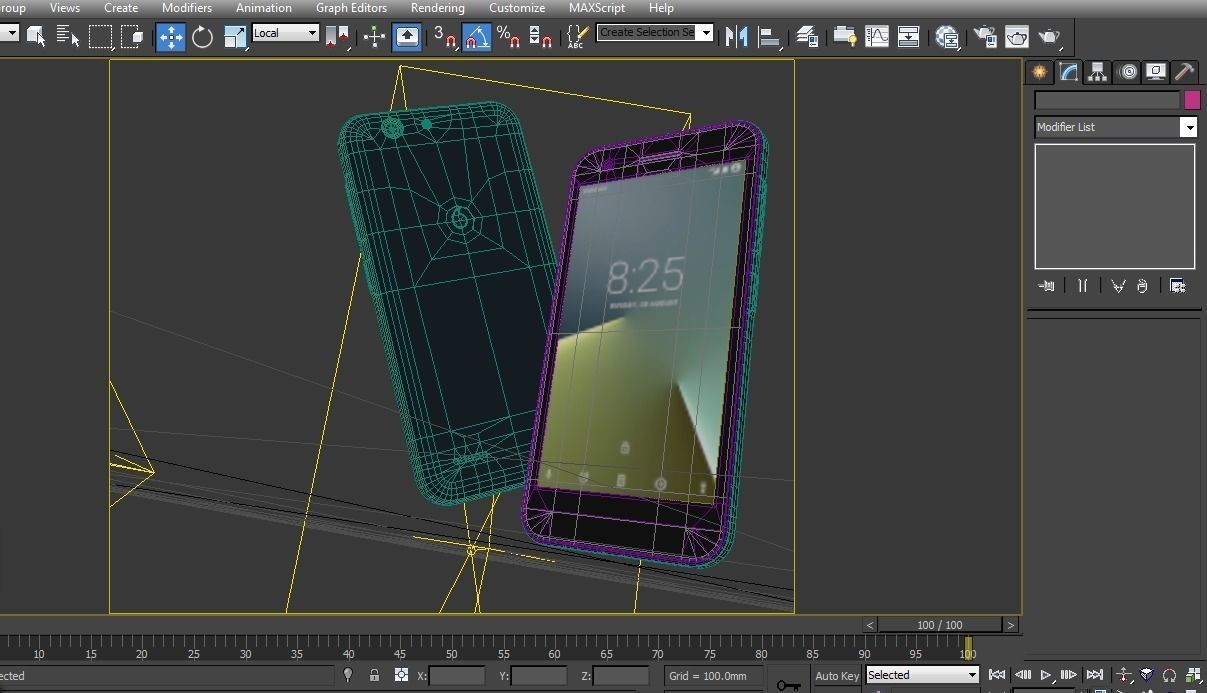Toggle Keyboard Shortcut Override button
Image resolution: width=1207 pixels, height=693 pixels.
pyautogui.click(x=407, y=37)
